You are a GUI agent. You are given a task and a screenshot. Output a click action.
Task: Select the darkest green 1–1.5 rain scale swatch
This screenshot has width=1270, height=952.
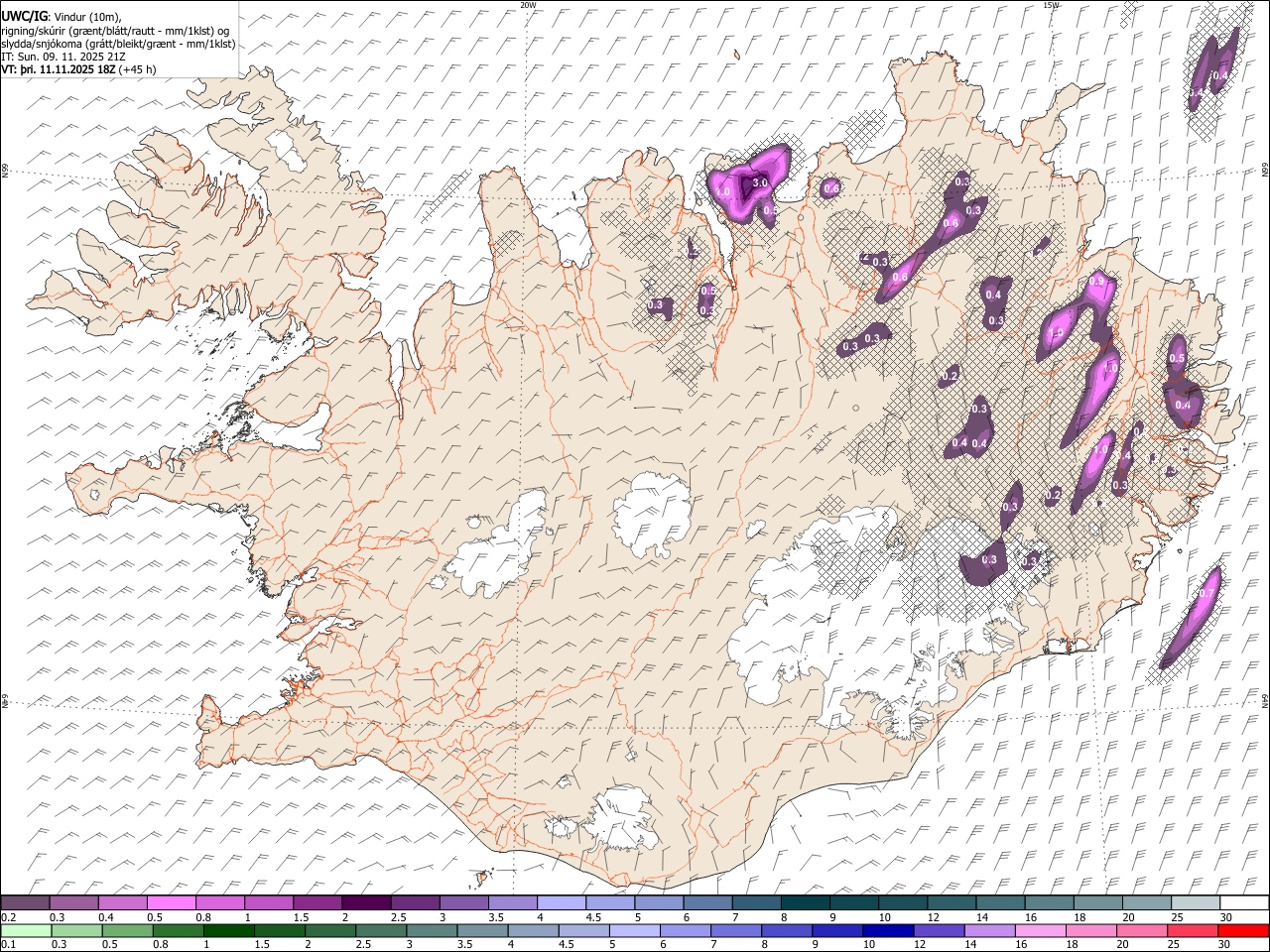point(229,930)
